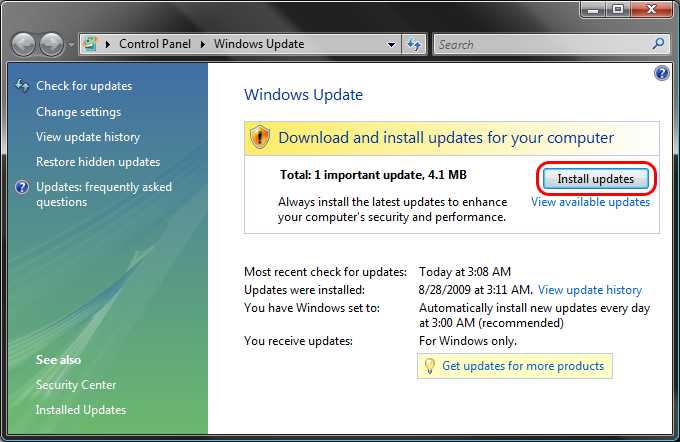Click View update history next to install date
The height and width of the screenshot is (442, 680).
590,290
